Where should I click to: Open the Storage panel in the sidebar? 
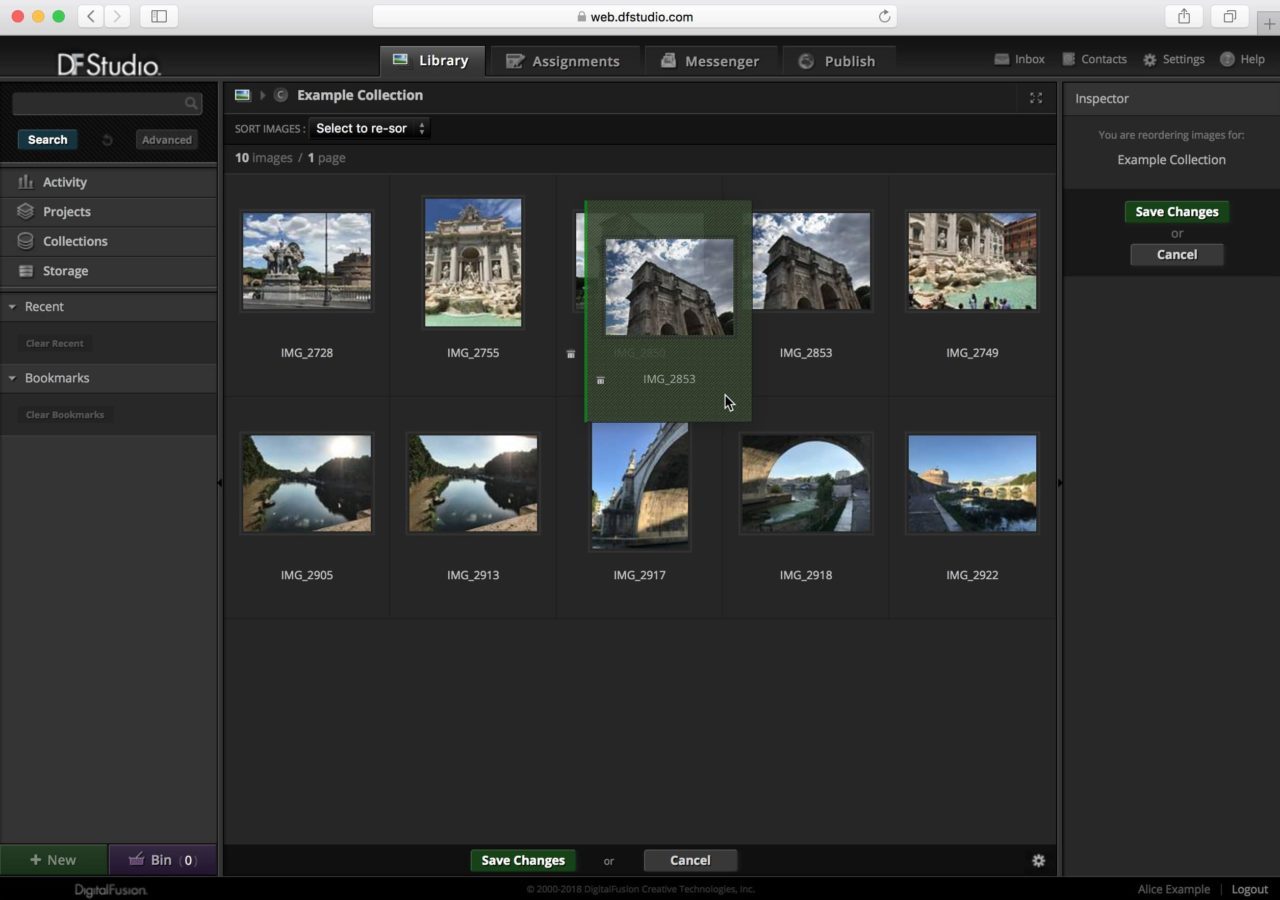point(65,271)
